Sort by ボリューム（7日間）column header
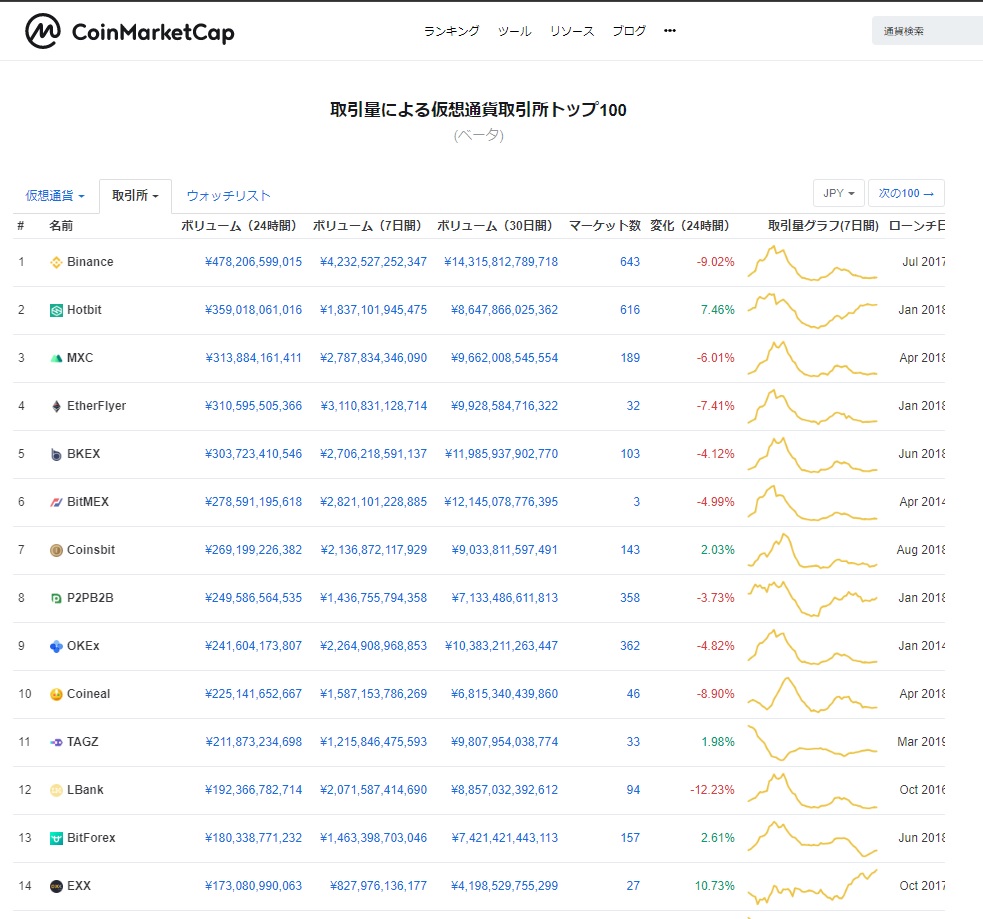 pos(367,226)
